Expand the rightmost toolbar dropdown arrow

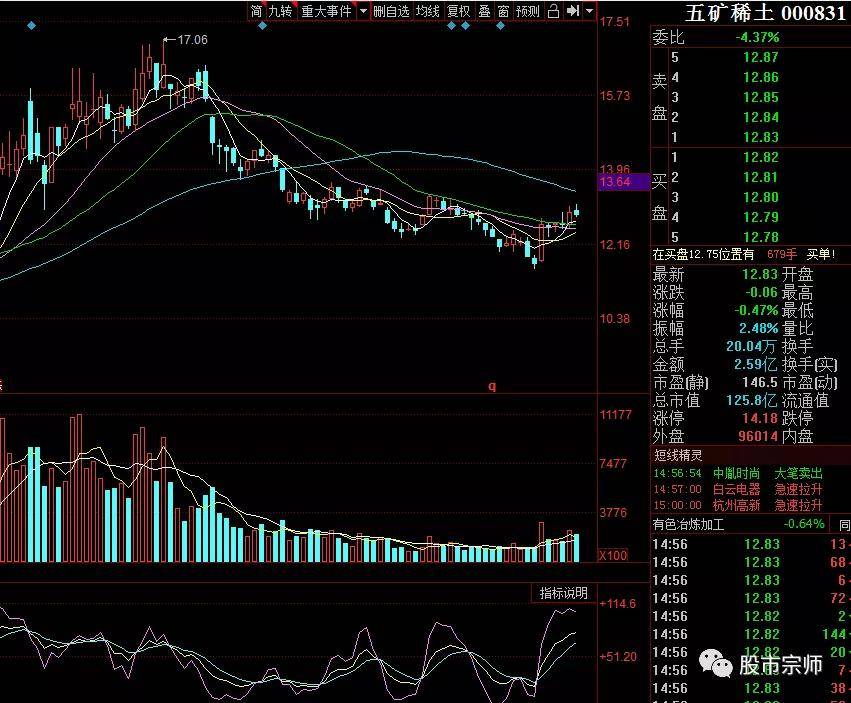coord(590,11)
